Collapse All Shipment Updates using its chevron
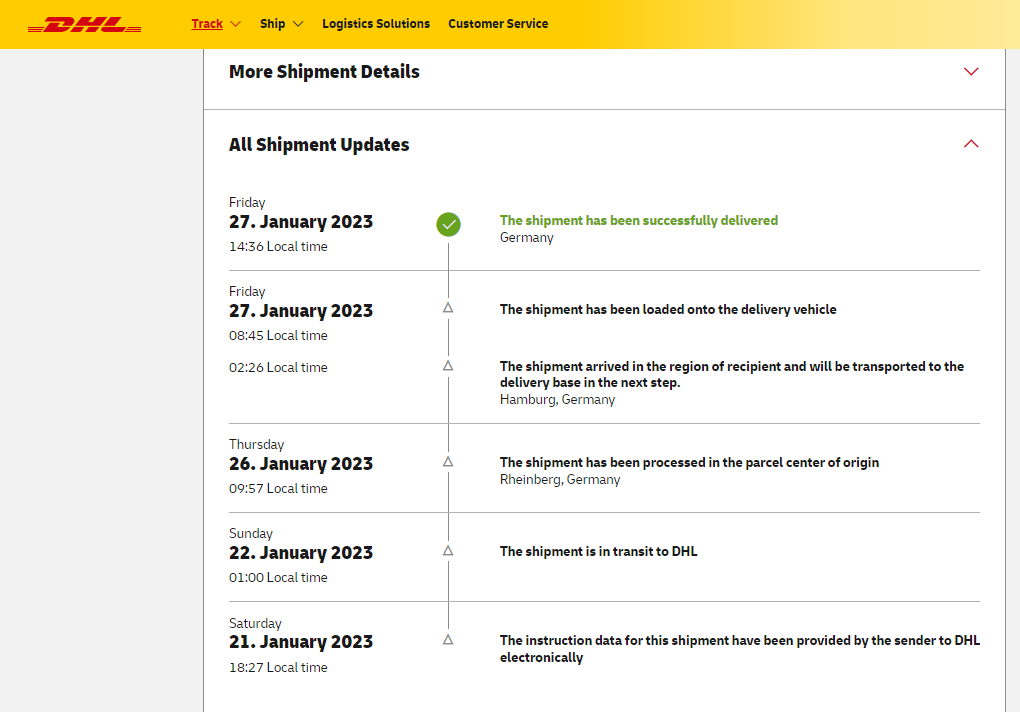Viewport: 1020px width, 712px height. 970,144
